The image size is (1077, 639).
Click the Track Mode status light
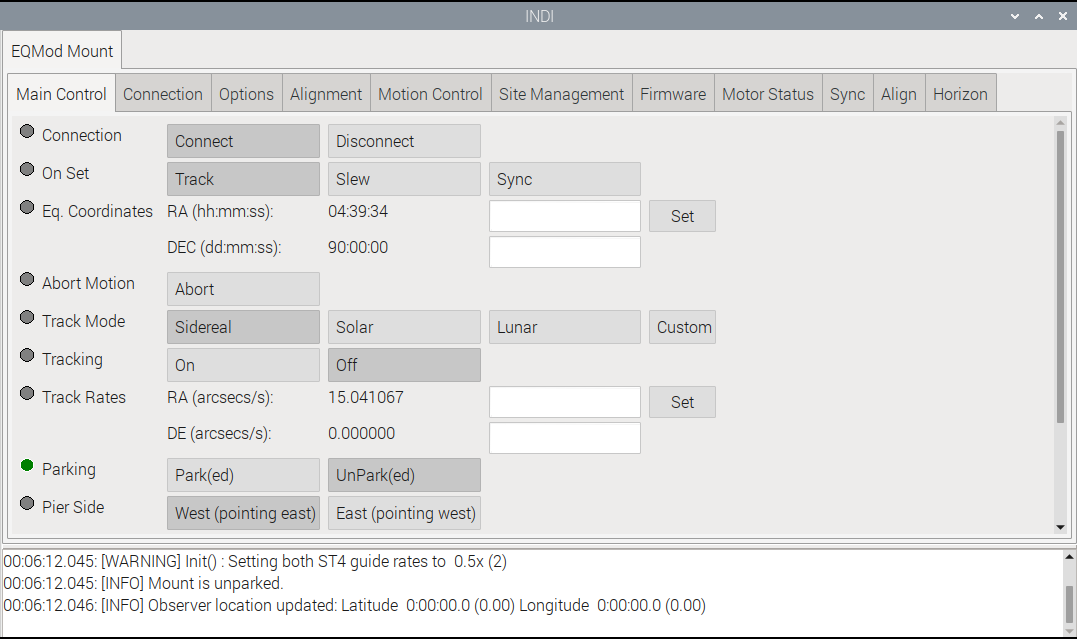pyautogui.click(x=27, y=317)
